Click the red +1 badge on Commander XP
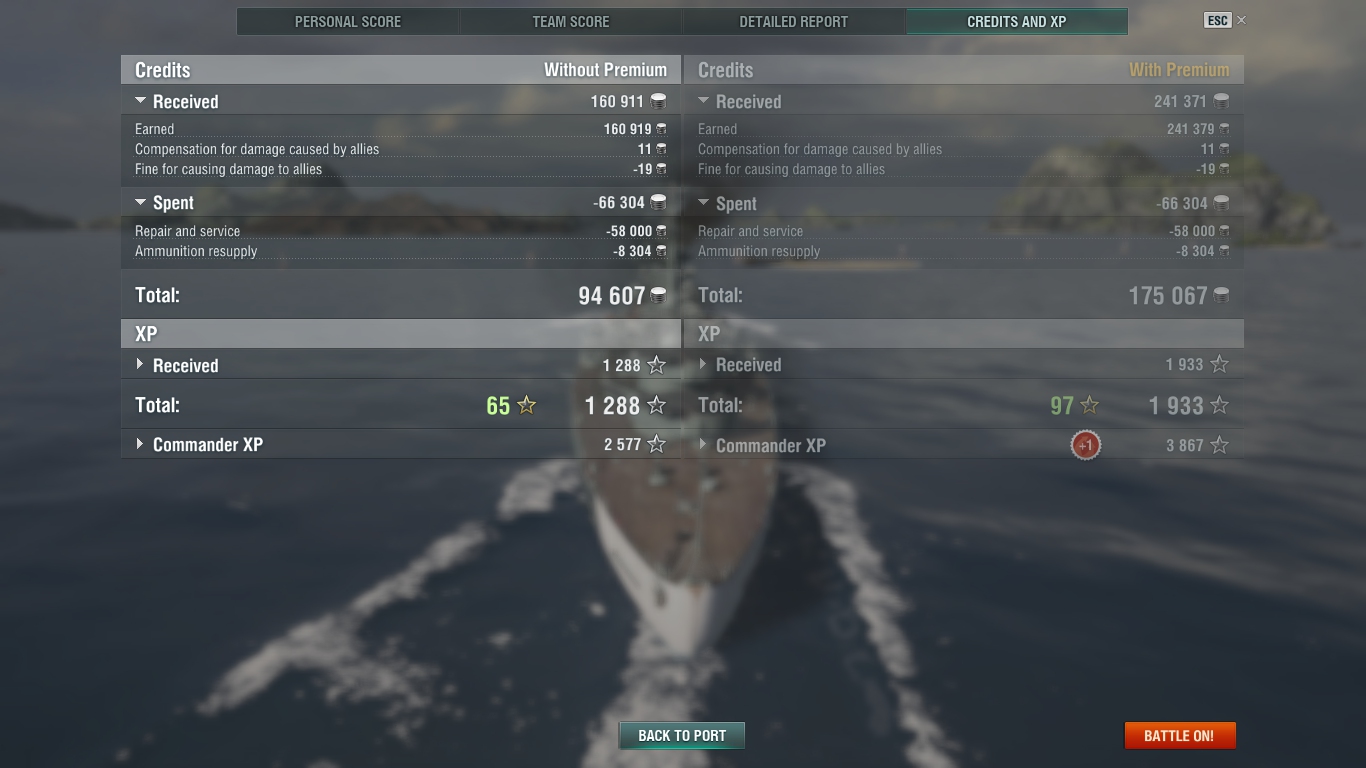The width and height of the screenshot is (1366, 768). point(1086,445)
